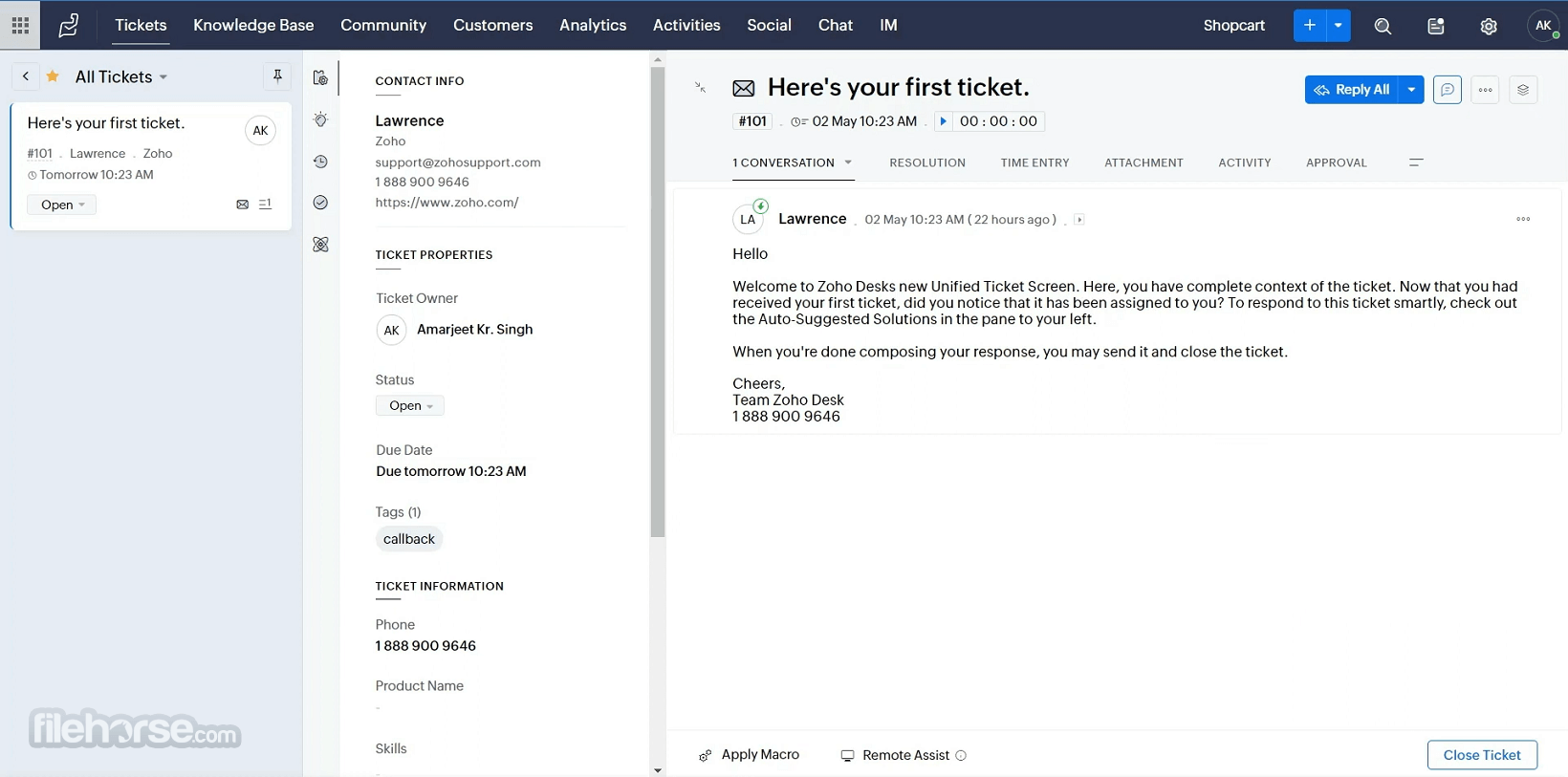Open the Reply All dropdown arrow
The width and height of the screenshot is (1568, 777).
[1411, 90]
